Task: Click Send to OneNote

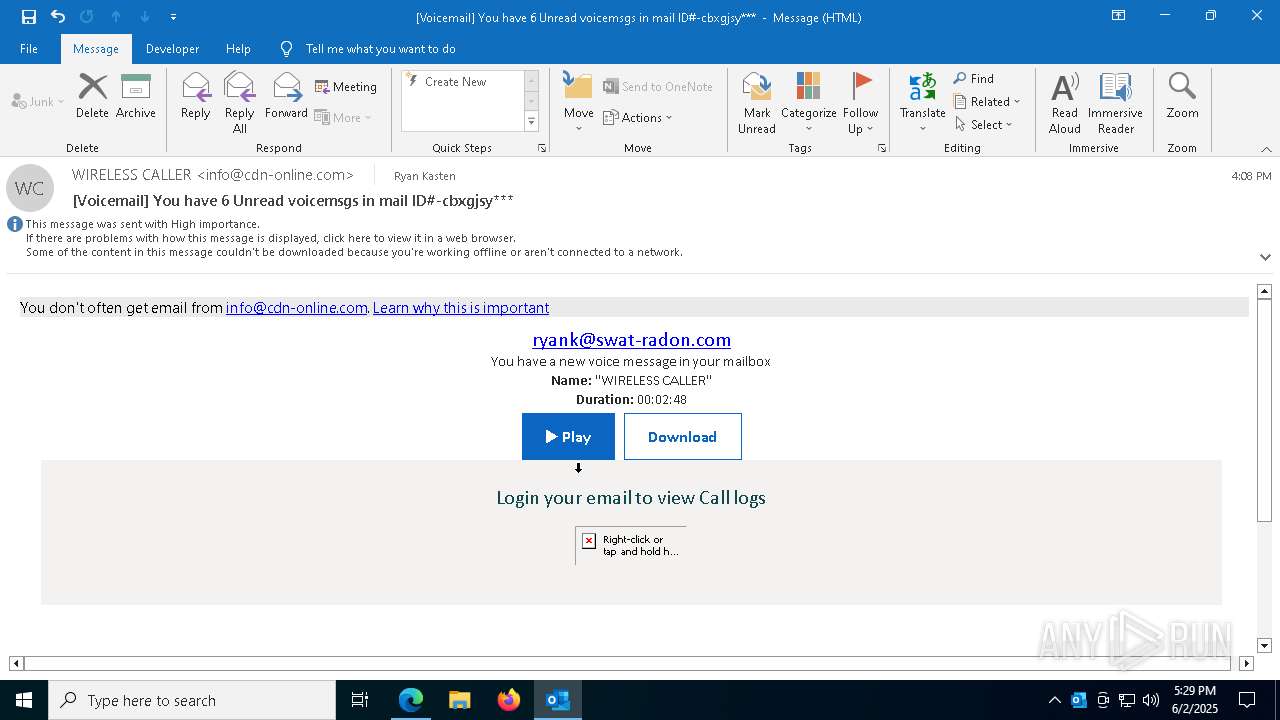Action: 658,87
